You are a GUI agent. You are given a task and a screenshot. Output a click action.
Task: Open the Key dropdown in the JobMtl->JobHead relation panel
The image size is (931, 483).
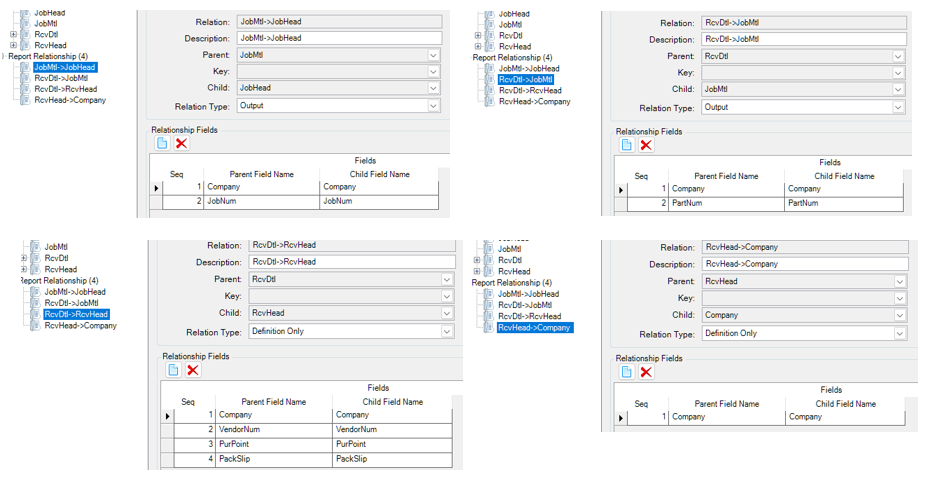433,72
